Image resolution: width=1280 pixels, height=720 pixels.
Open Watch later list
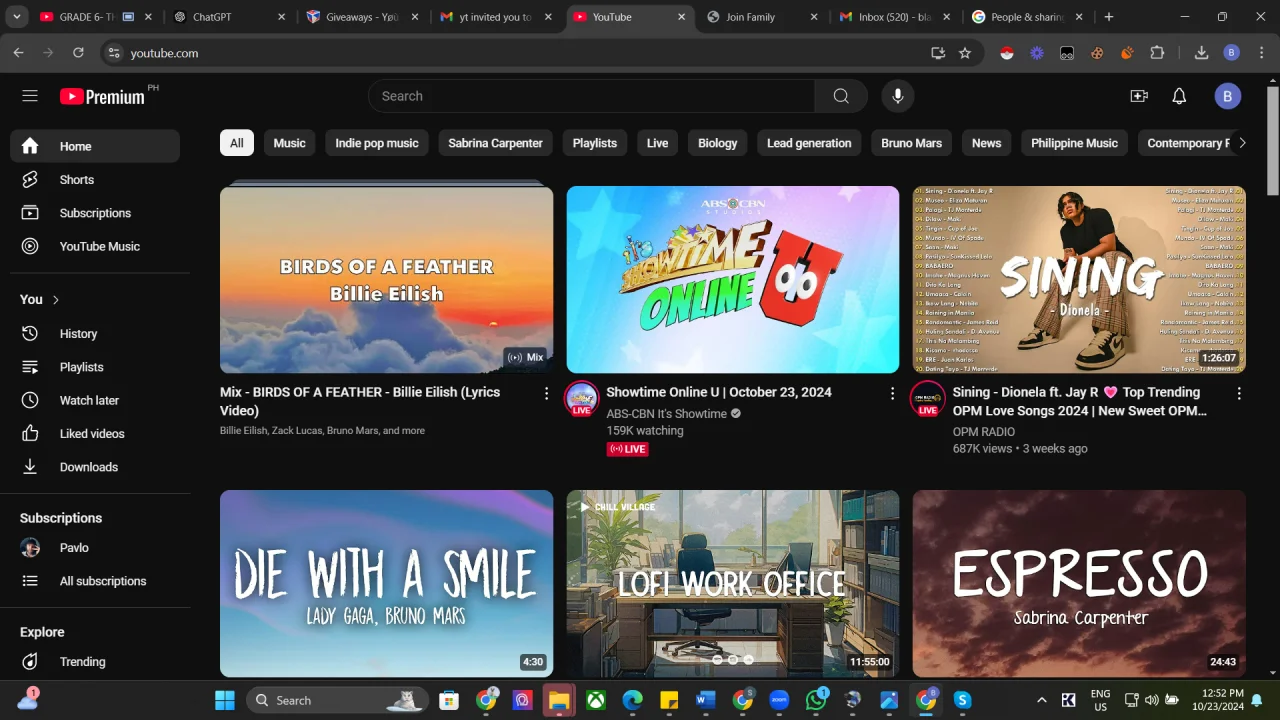click(95, 400)
